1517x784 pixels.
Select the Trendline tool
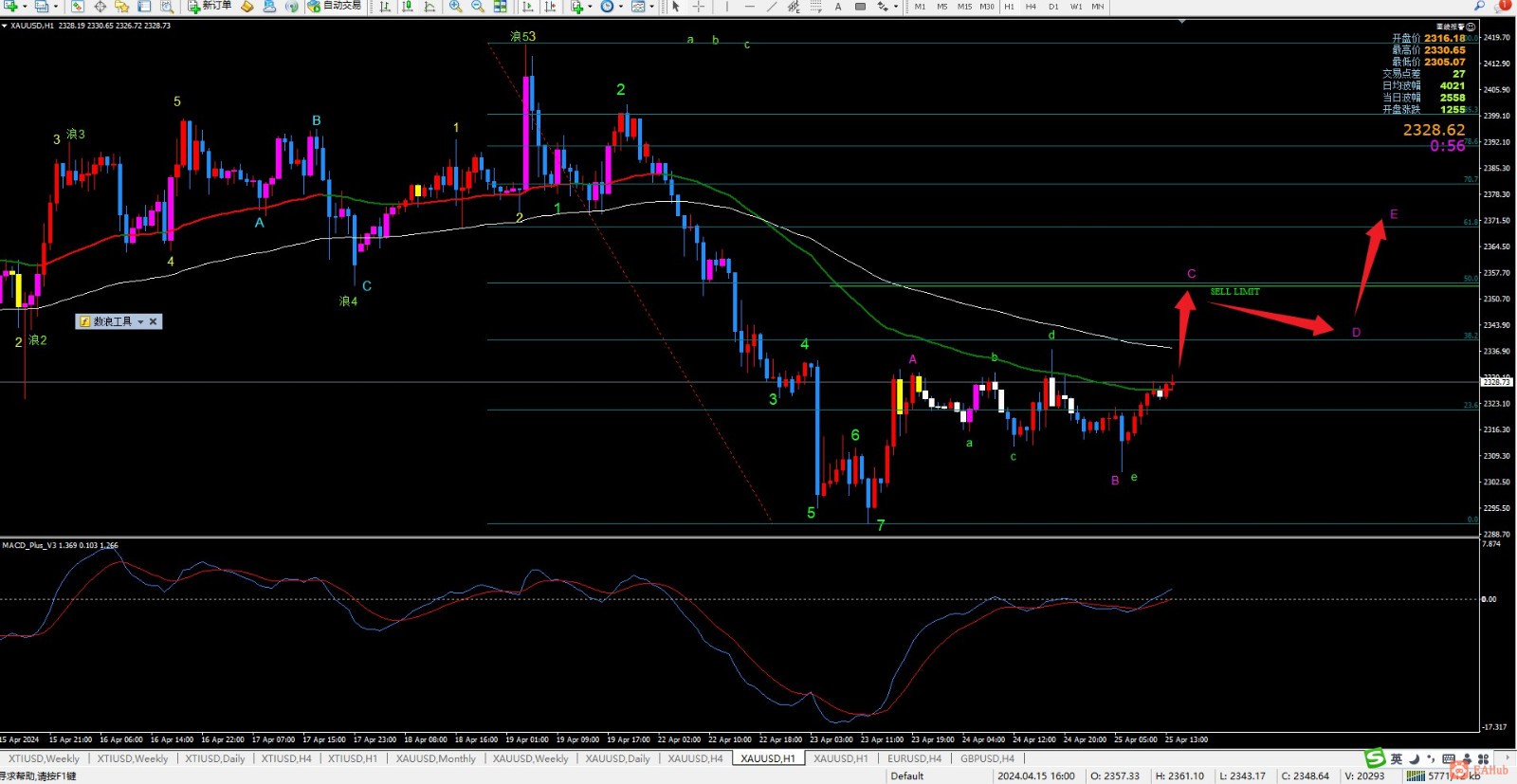click(772, 7)
